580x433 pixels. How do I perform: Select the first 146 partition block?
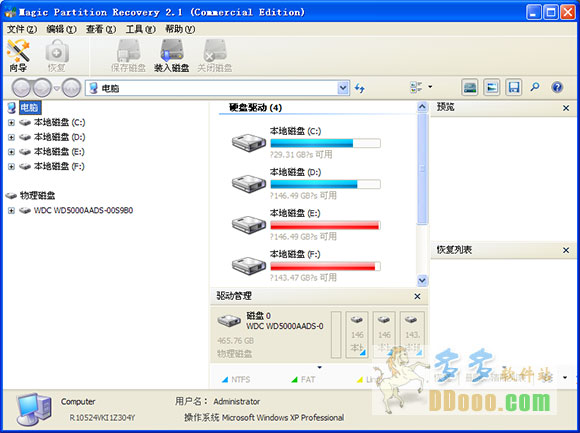357,335
